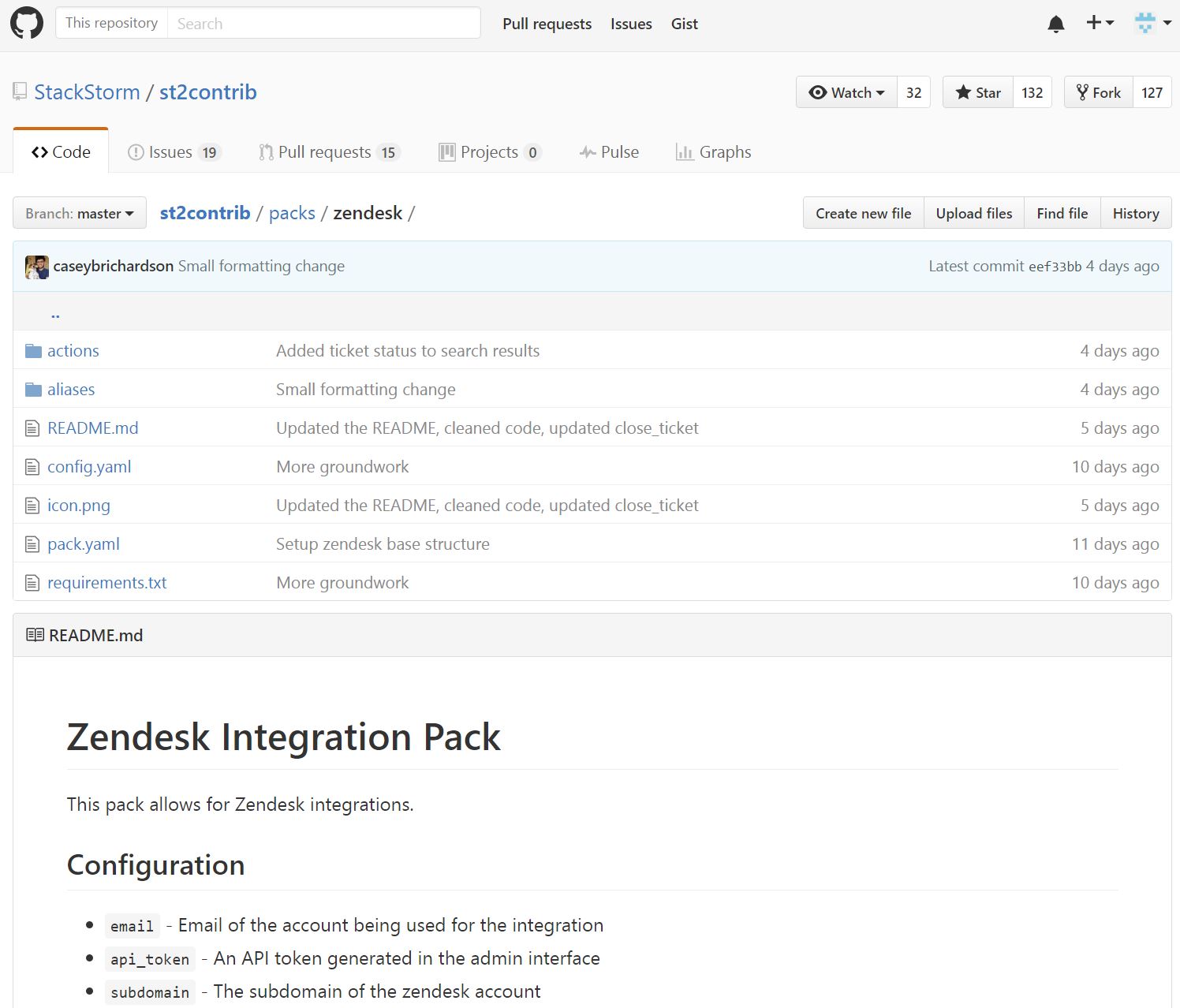Open the plus create-new dropdown

(1100, 23)
